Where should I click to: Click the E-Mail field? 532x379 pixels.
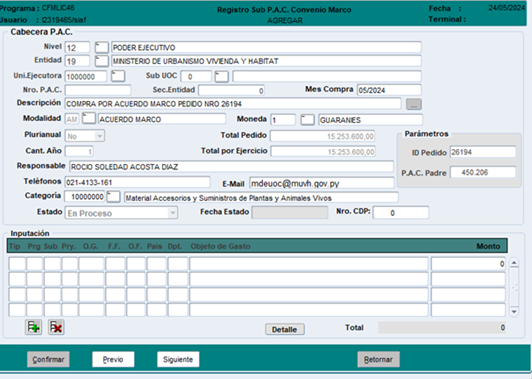pyautogui.click(x=322, y=183)
